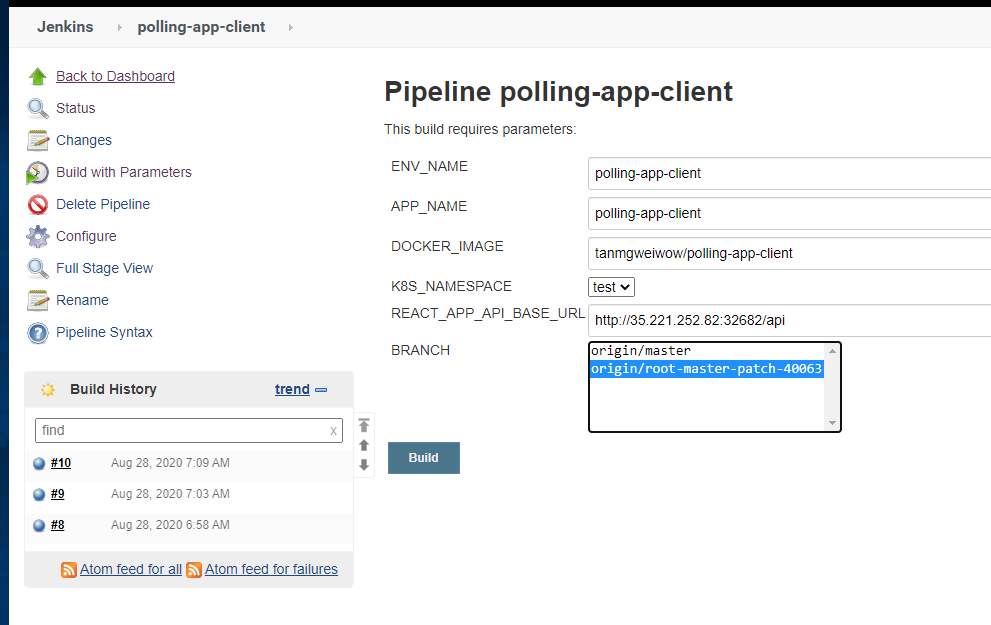991x625 pixels.
Task: Click the Back to Dashboard arrow icon
Action: 38,76
